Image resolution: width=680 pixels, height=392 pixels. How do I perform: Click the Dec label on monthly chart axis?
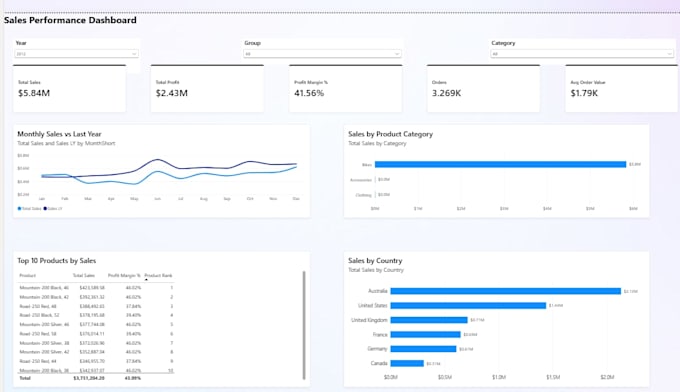coord(296,199)
